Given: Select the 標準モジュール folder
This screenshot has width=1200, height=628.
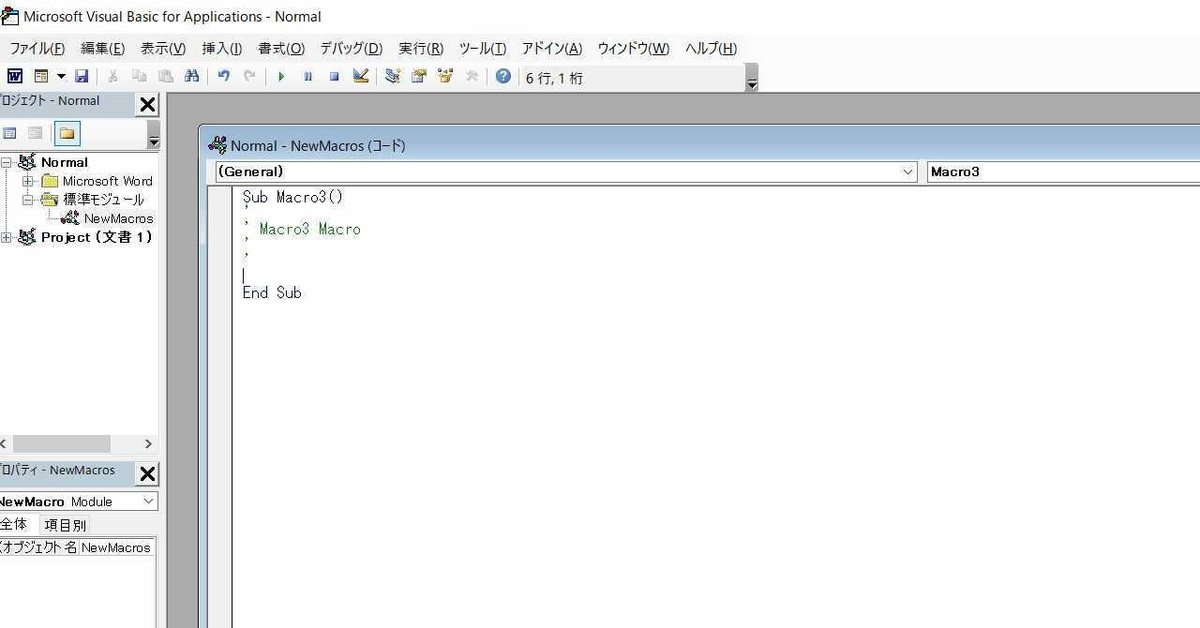Looking at the screenshot, I should (x=103, y=199).
